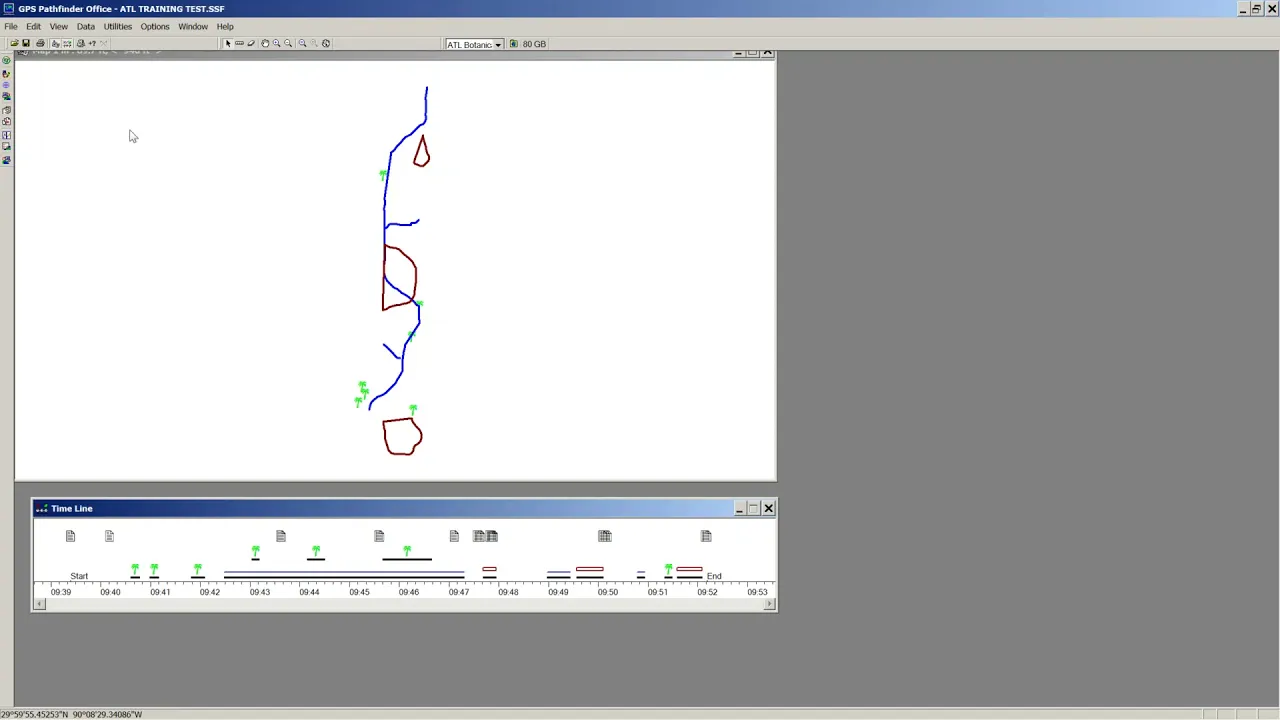
Task: Click the 80 GB disk space icon
Action: 514,44
